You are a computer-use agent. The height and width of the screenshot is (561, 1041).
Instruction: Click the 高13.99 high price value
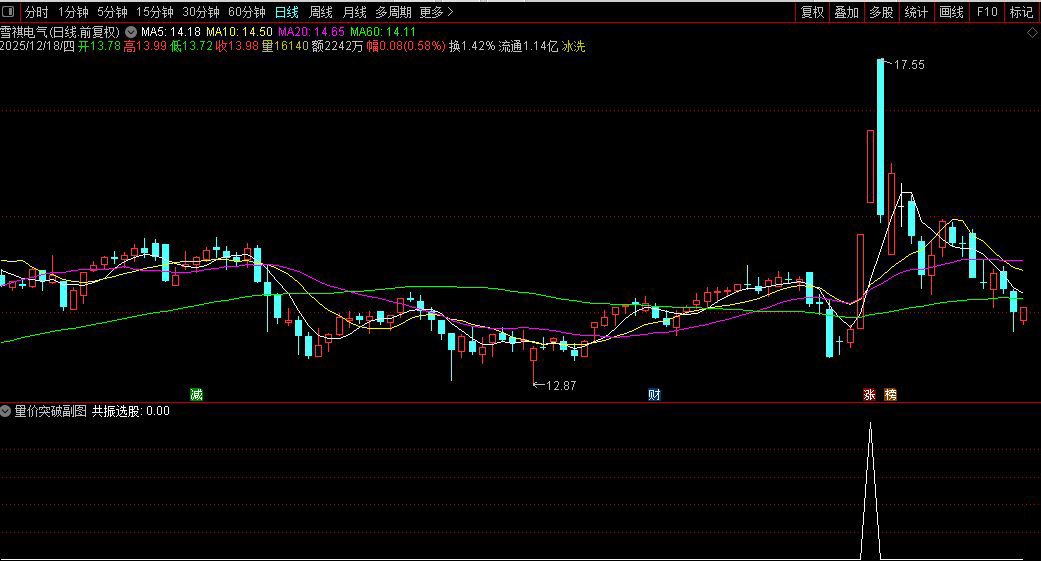click(x=145, y=46)
